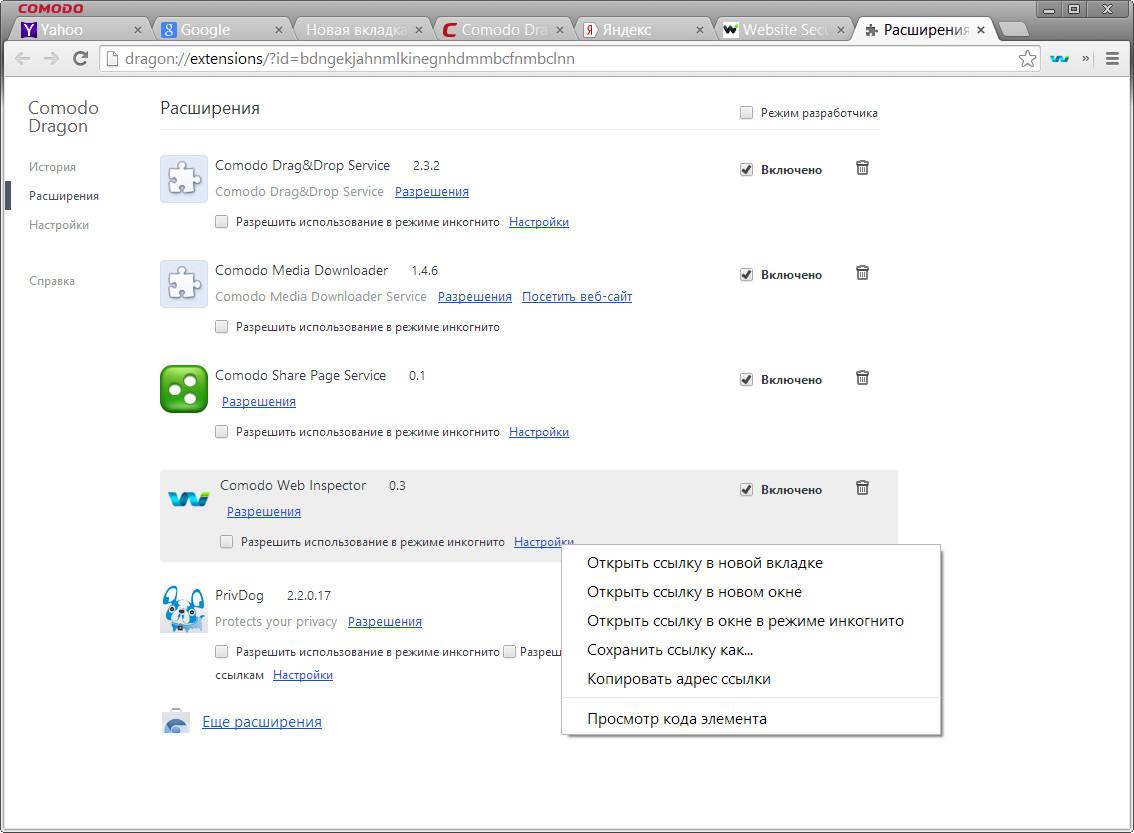Open Настройки for Comodo Drag&Drop Service
This screenshot has width=1134, height=833.
539,222
